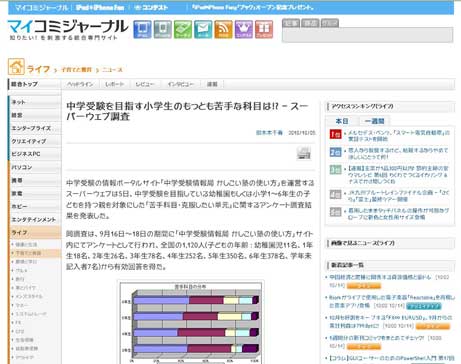Click the マイコミジャーナル site logo

coord(68,30)
